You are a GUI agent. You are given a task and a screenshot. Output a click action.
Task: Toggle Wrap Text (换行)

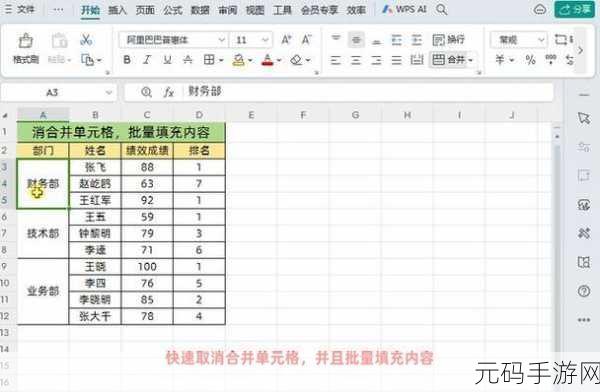448,39
